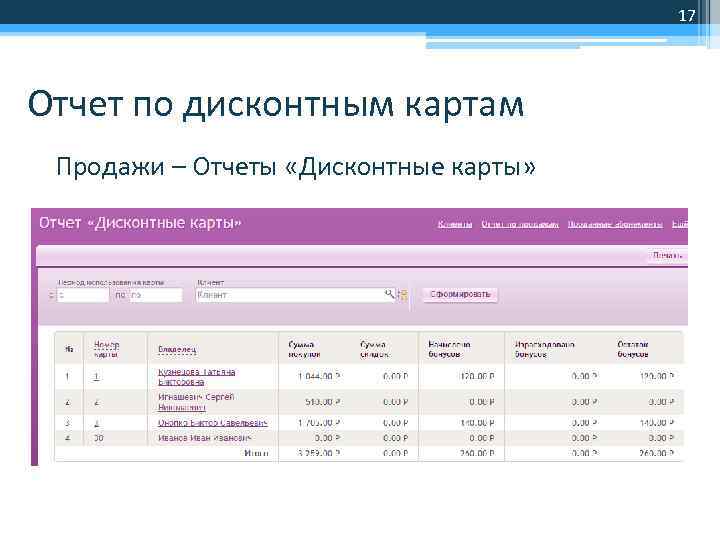Select the 510,00 purchase sum cell

tap(323, 402)
